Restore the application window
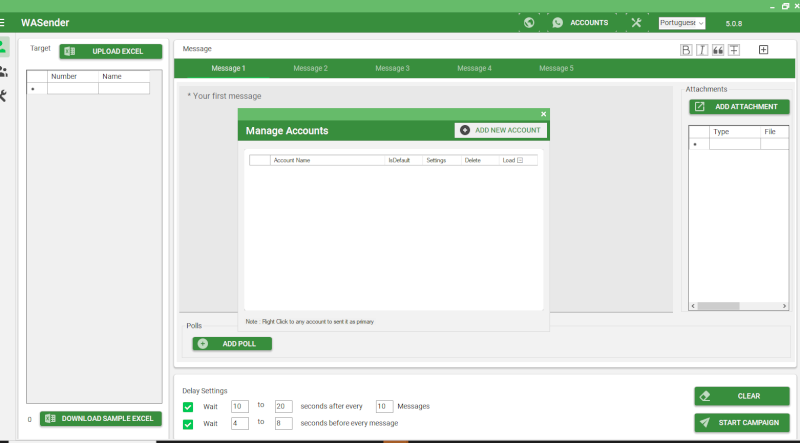This screenshot has width=800, height=443. click(786, 6)
